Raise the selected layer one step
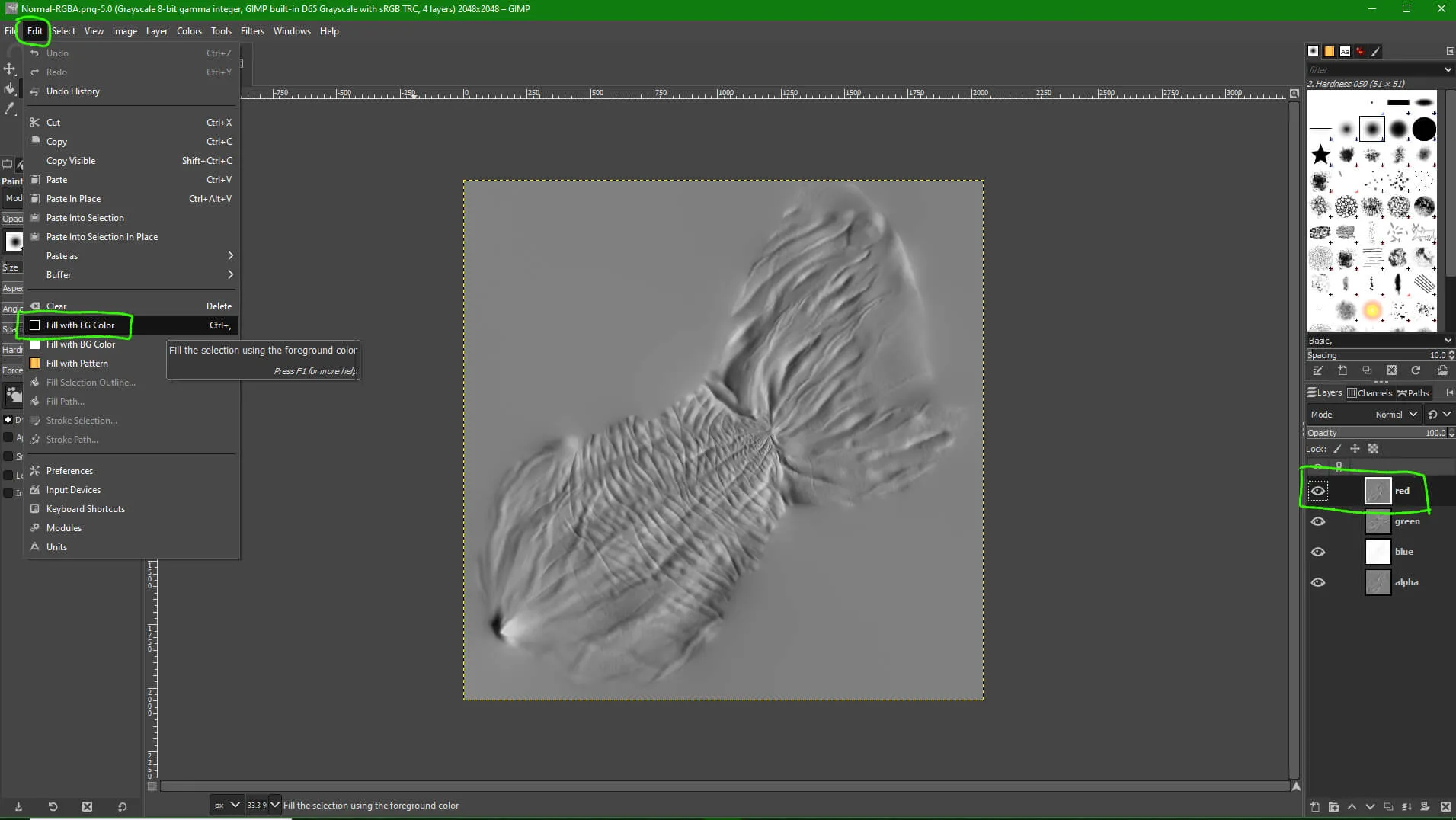Image resolution: width=1456 pixels, height=820 pixels. click(x=1352, y=806)
